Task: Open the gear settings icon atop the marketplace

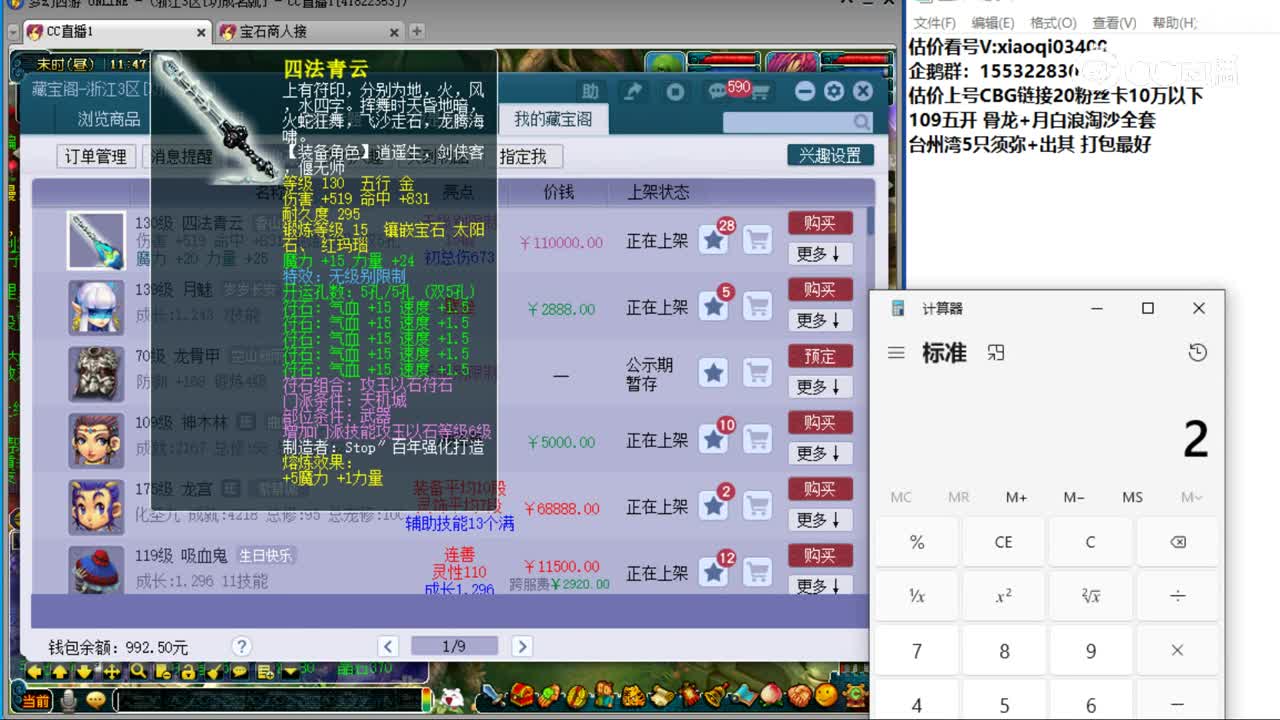Action: point(834,90)
